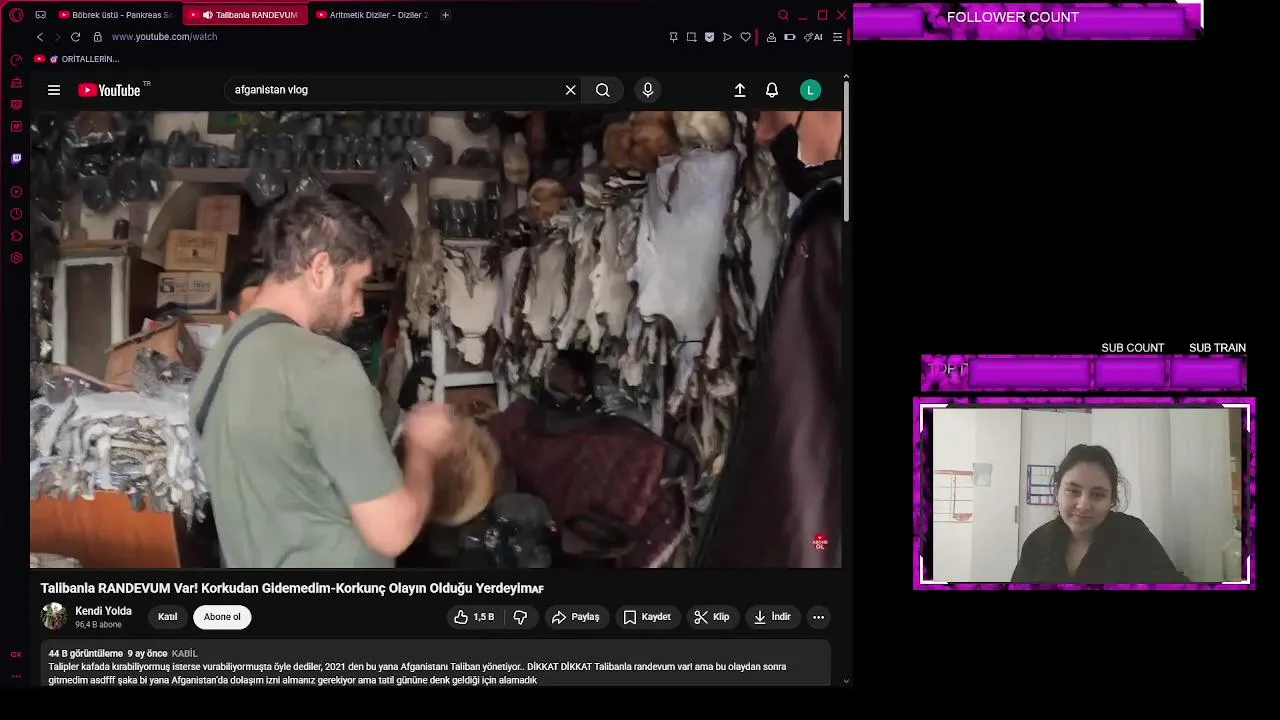1280x720 pixels.
Task: Click the battery saver icon
Action: coord(790,37)
